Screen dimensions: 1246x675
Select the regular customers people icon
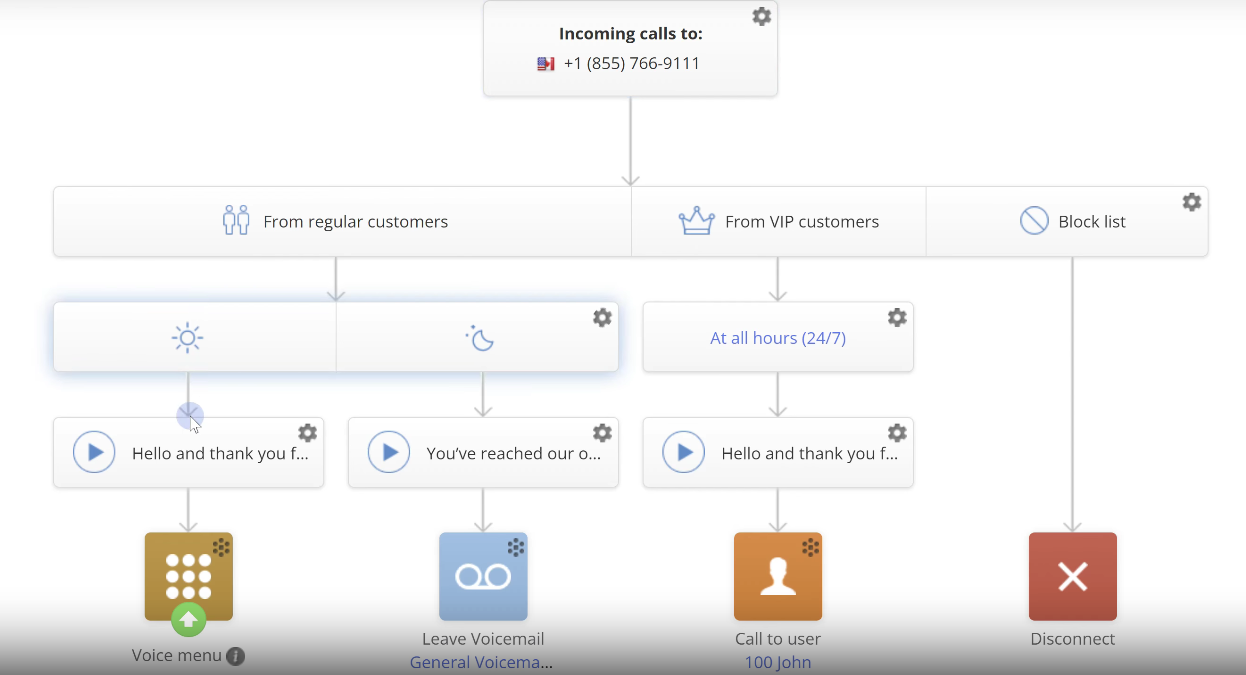(x=236, y=221)
